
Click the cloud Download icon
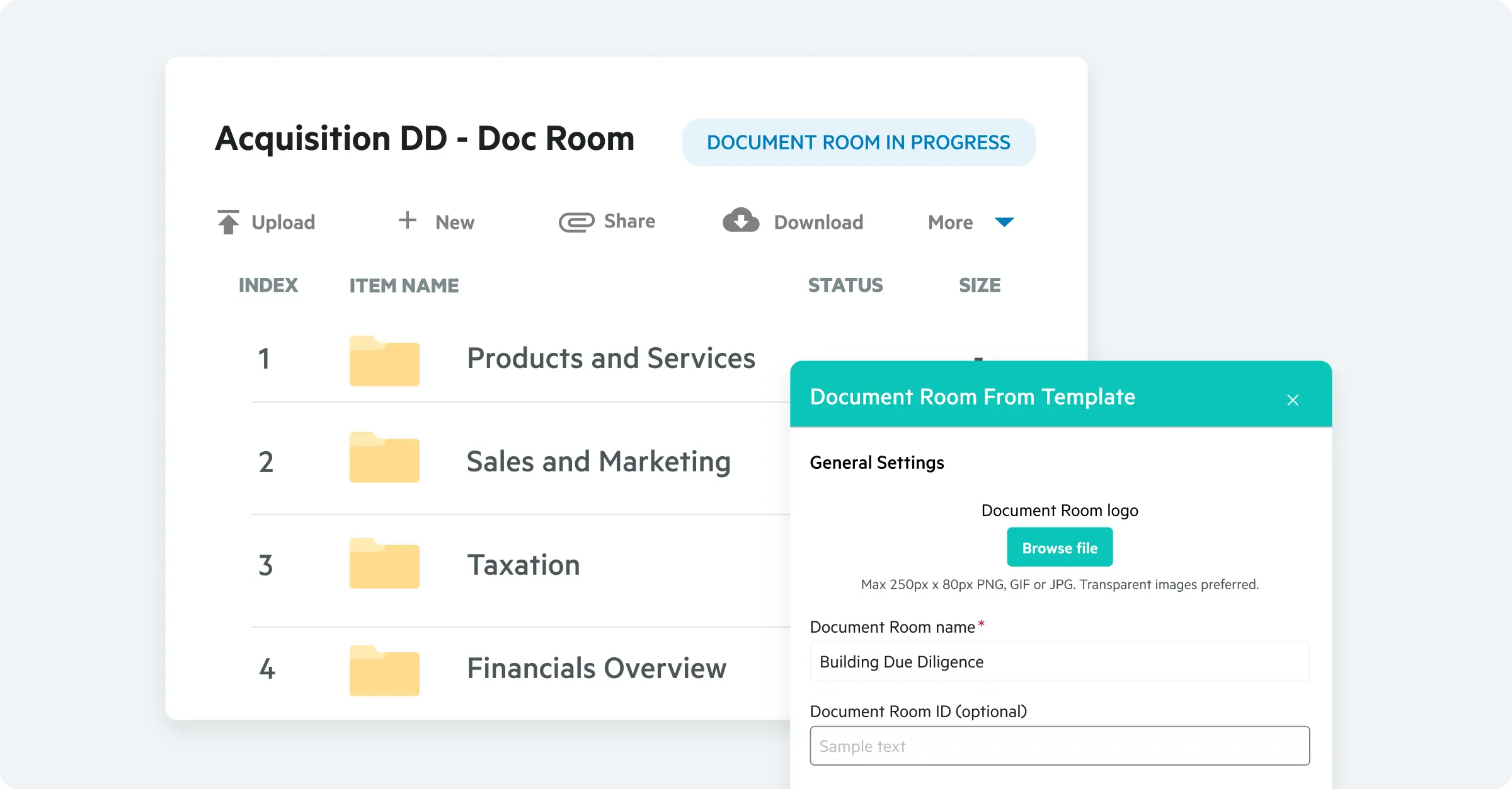tap(741, 221)
